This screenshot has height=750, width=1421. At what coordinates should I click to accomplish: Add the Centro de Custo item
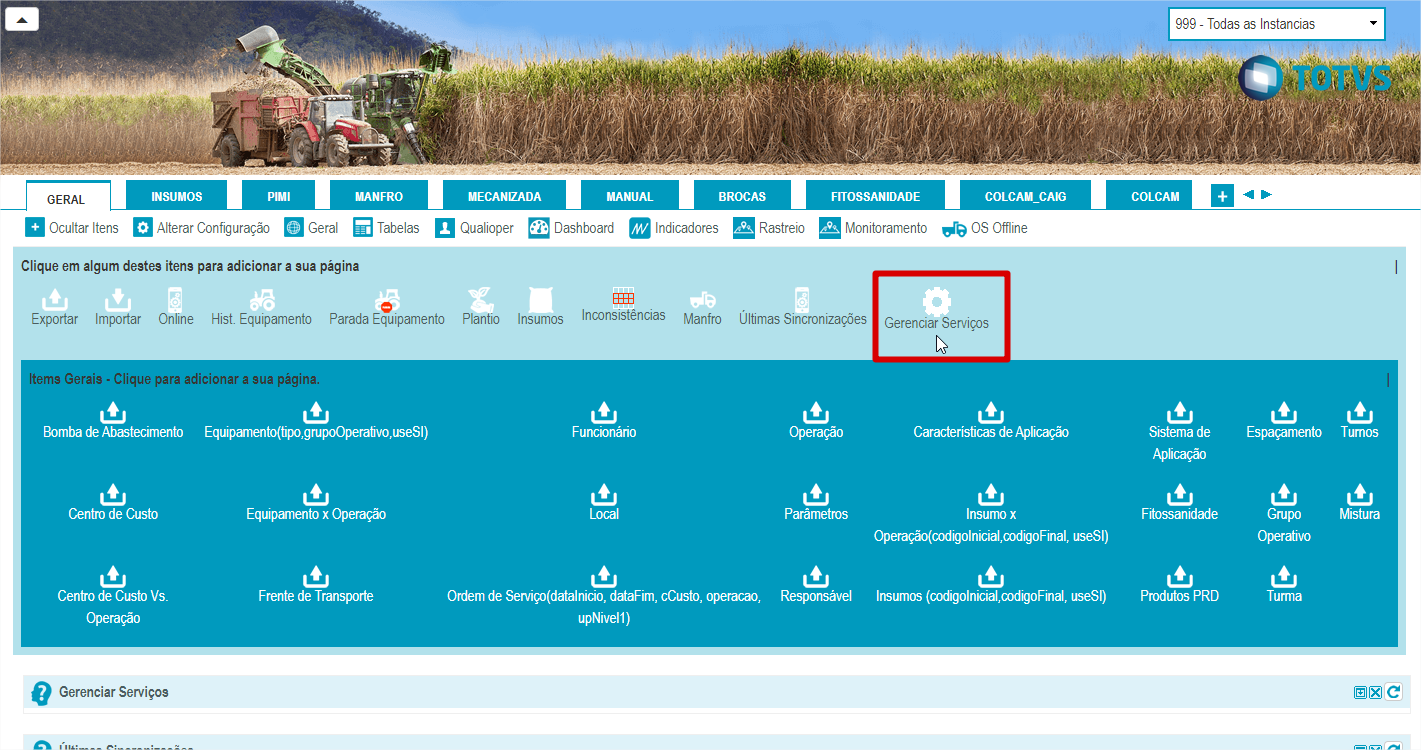click(x=113, y=502)
